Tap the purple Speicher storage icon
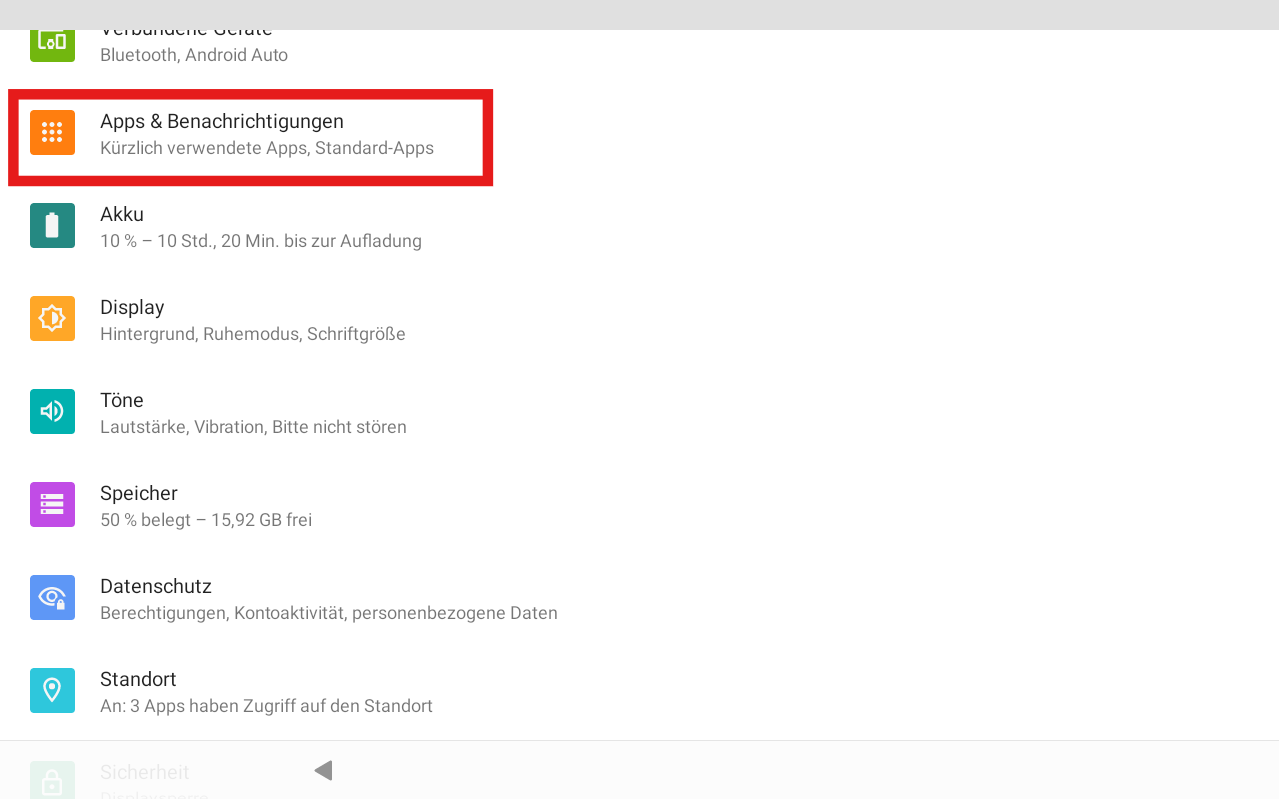The height and width of the screenshot is (799, 1279). pyautogui.click(x=52, y=504)
